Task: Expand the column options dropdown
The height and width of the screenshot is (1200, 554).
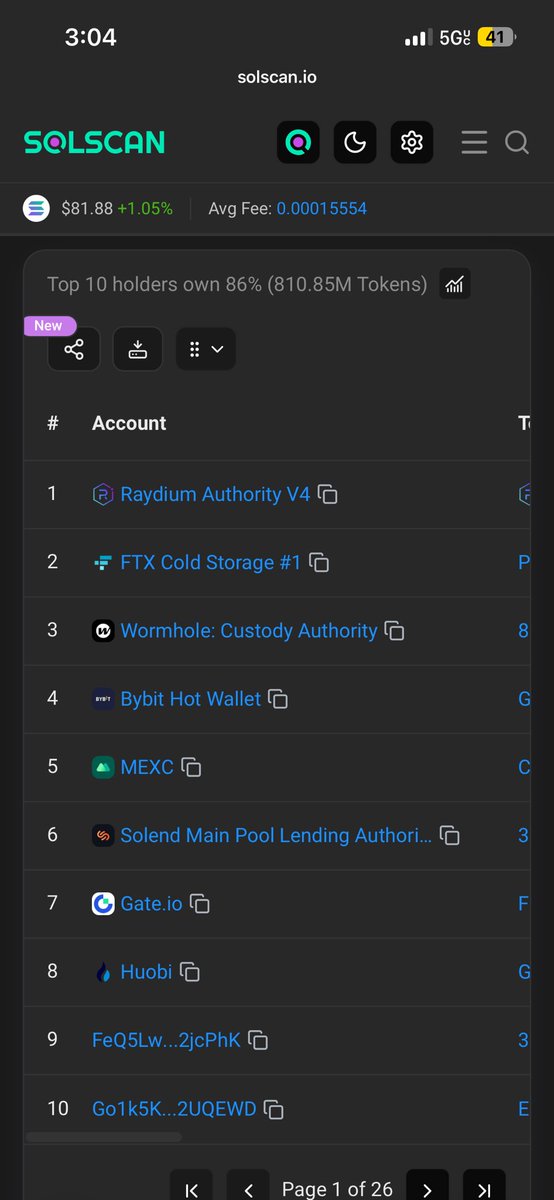Action: [206, 349]
